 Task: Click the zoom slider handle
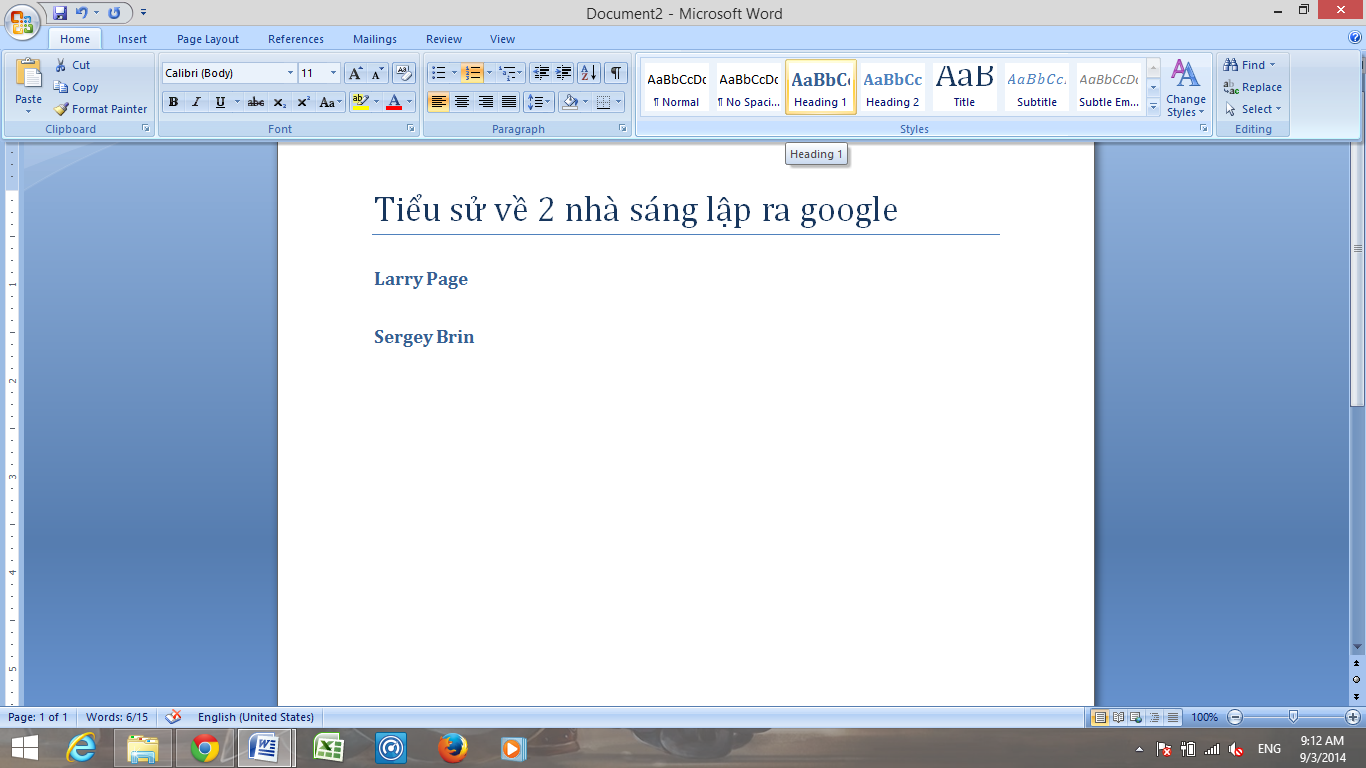tap(1294, 717)
